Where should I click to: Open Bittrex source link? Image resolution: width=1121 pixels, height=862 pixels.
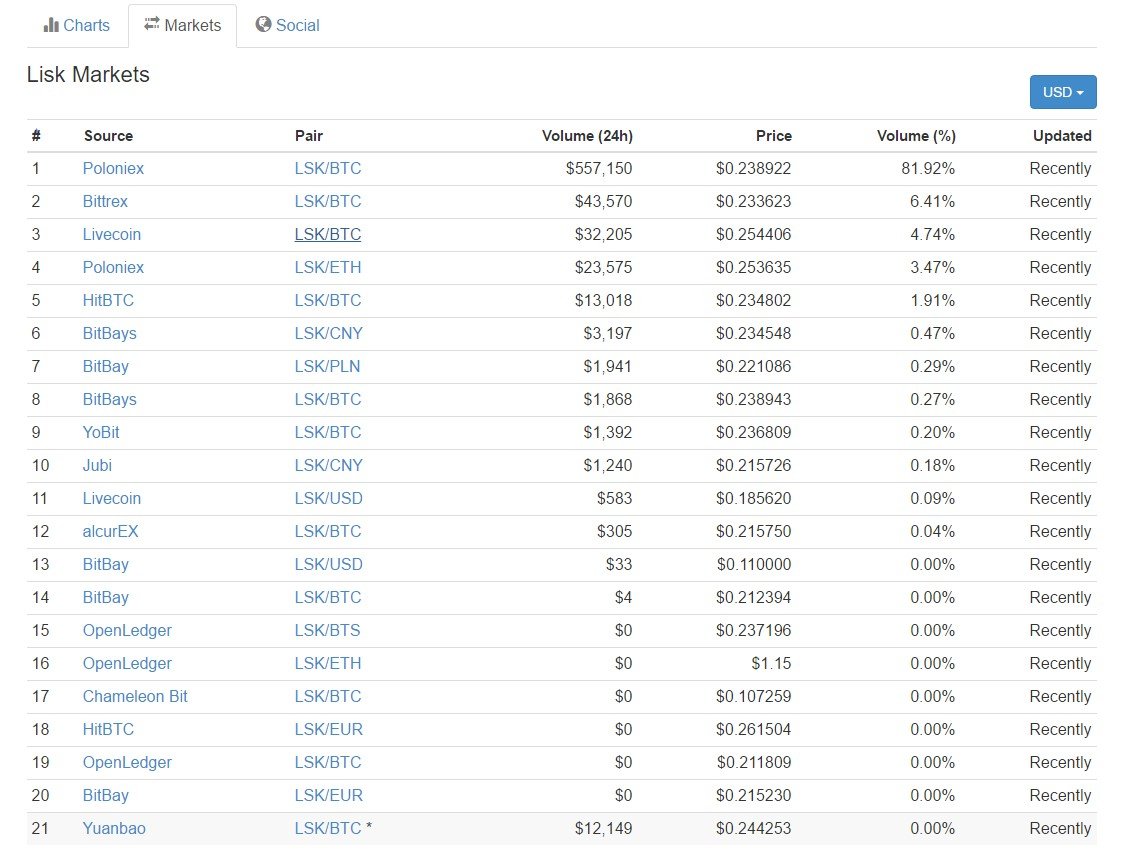(x=105, y=202)
